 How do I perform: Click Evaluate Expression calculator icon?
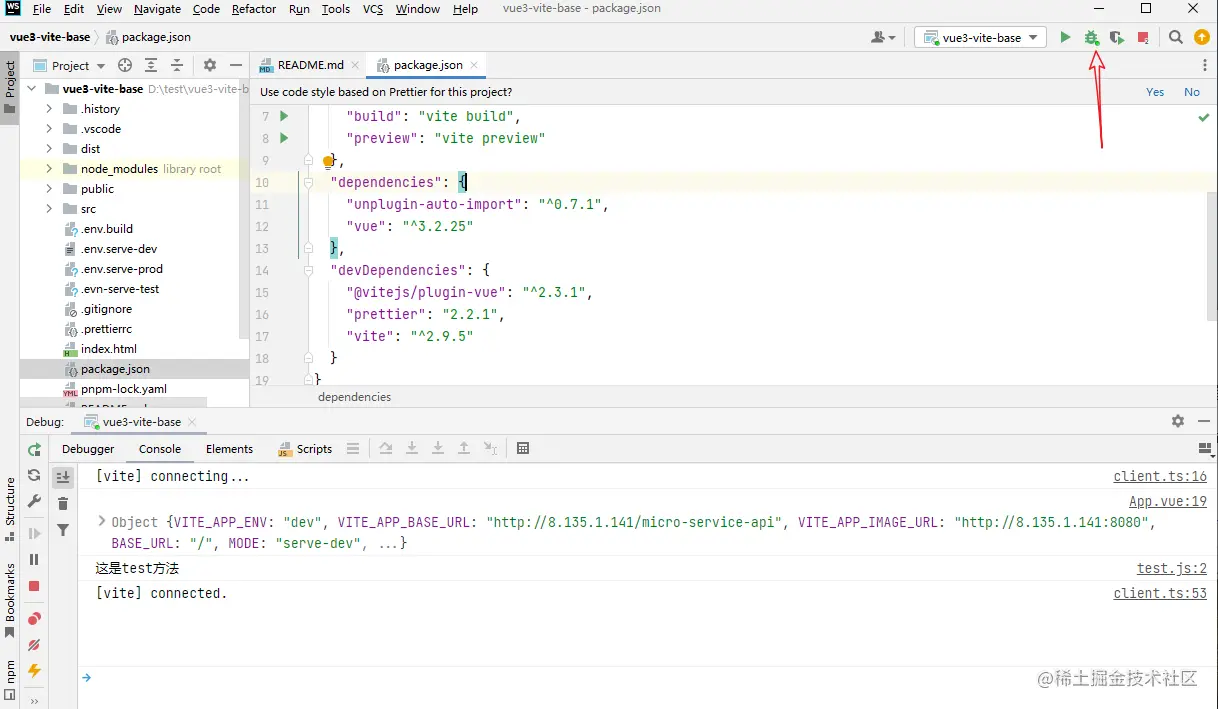click(523, 449)
